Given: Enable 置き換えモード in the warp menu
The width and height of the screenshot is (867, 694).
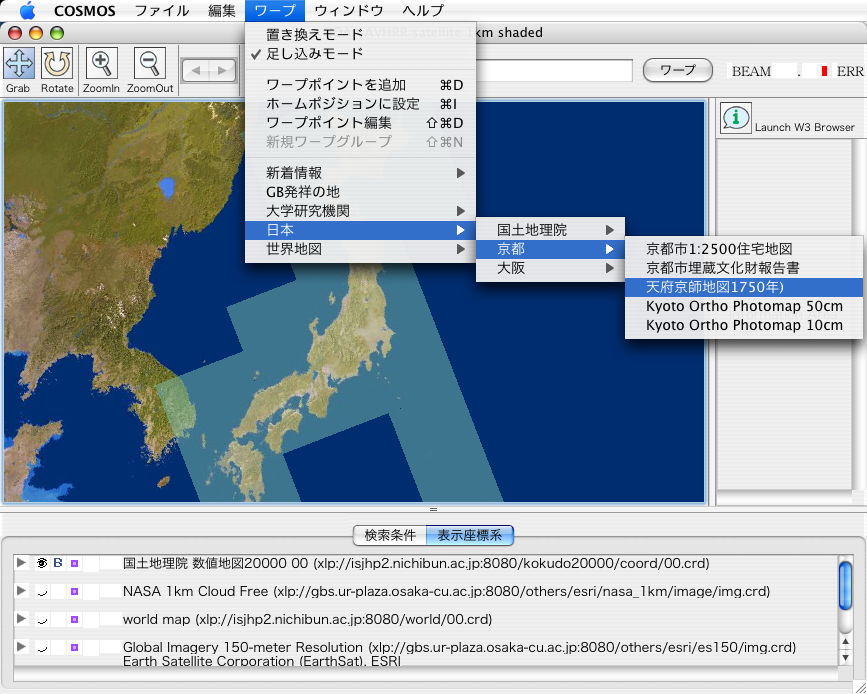Looking at the screenshot, I should coord(314,35).
